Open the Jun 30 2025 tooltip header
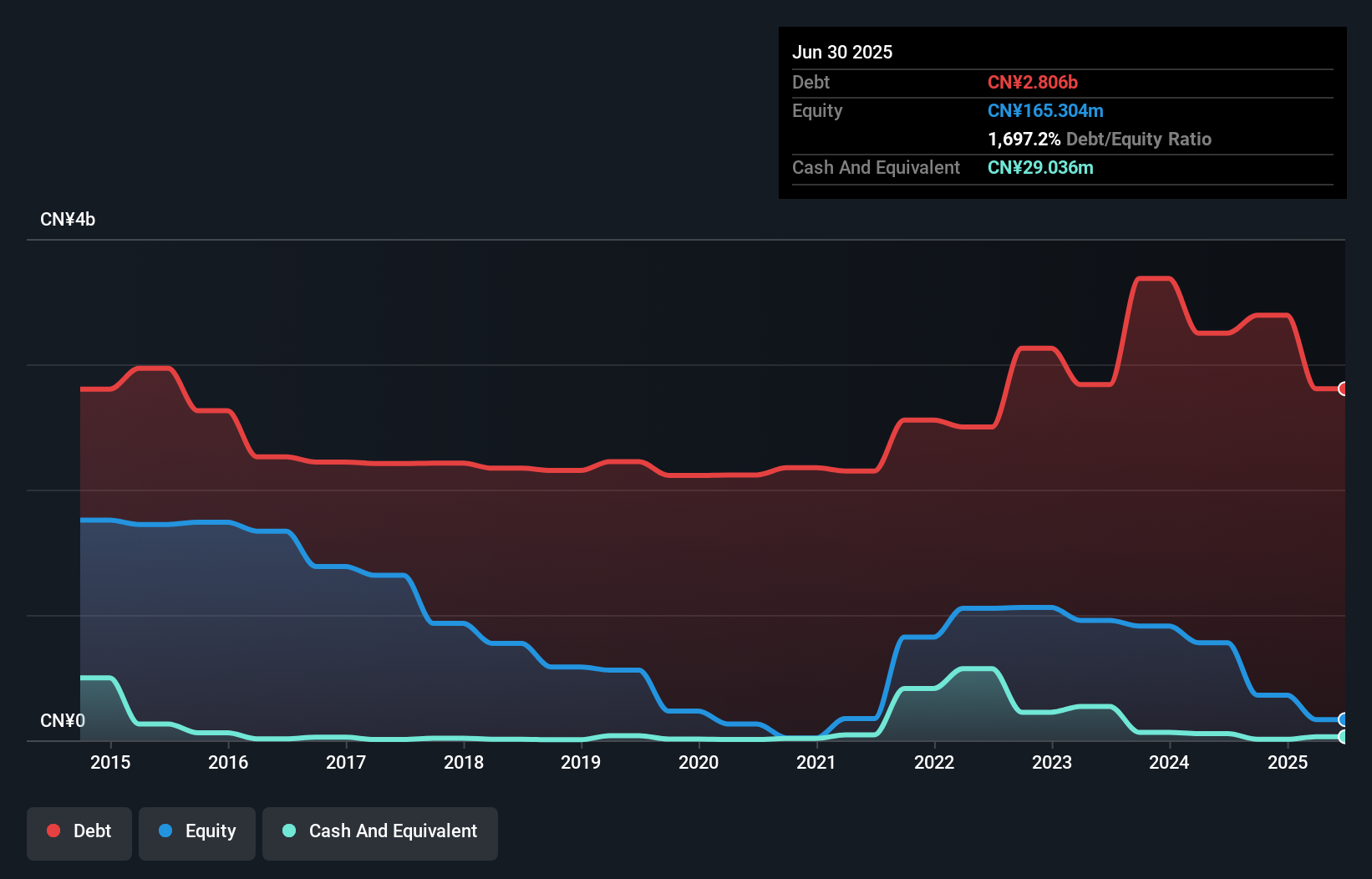The width and height of the screenshot is (1372, 879). tap(842, 52)
